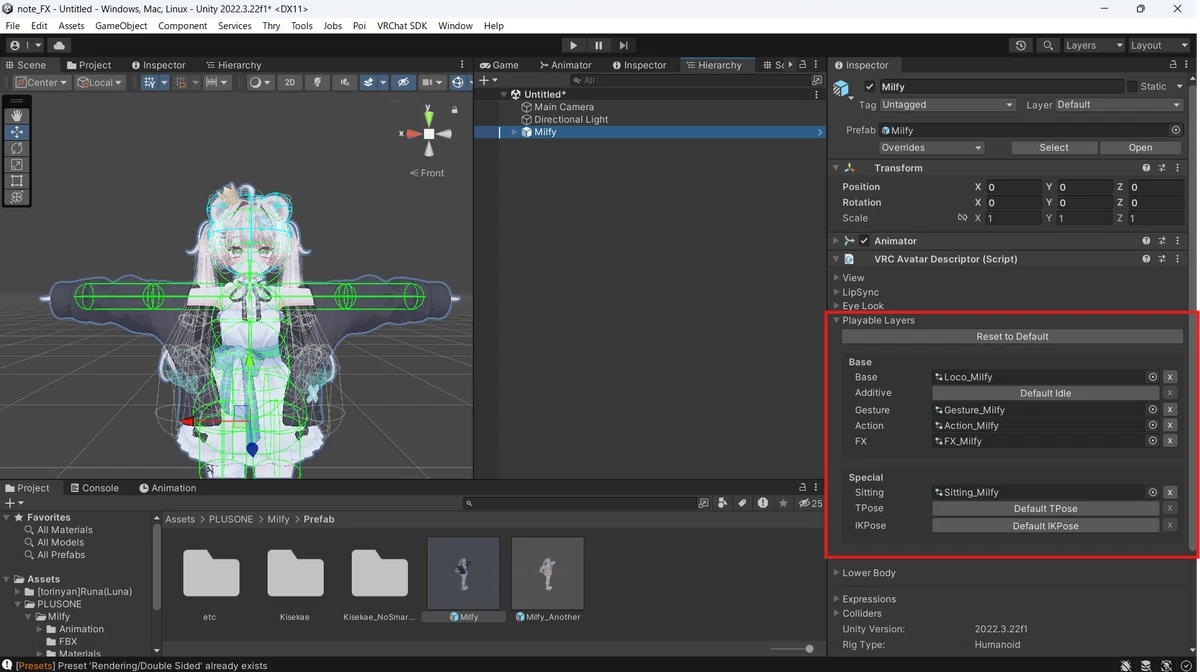1200x672 pixels.
Task: Click the Reset to Default button
Action: (1012, 337)
